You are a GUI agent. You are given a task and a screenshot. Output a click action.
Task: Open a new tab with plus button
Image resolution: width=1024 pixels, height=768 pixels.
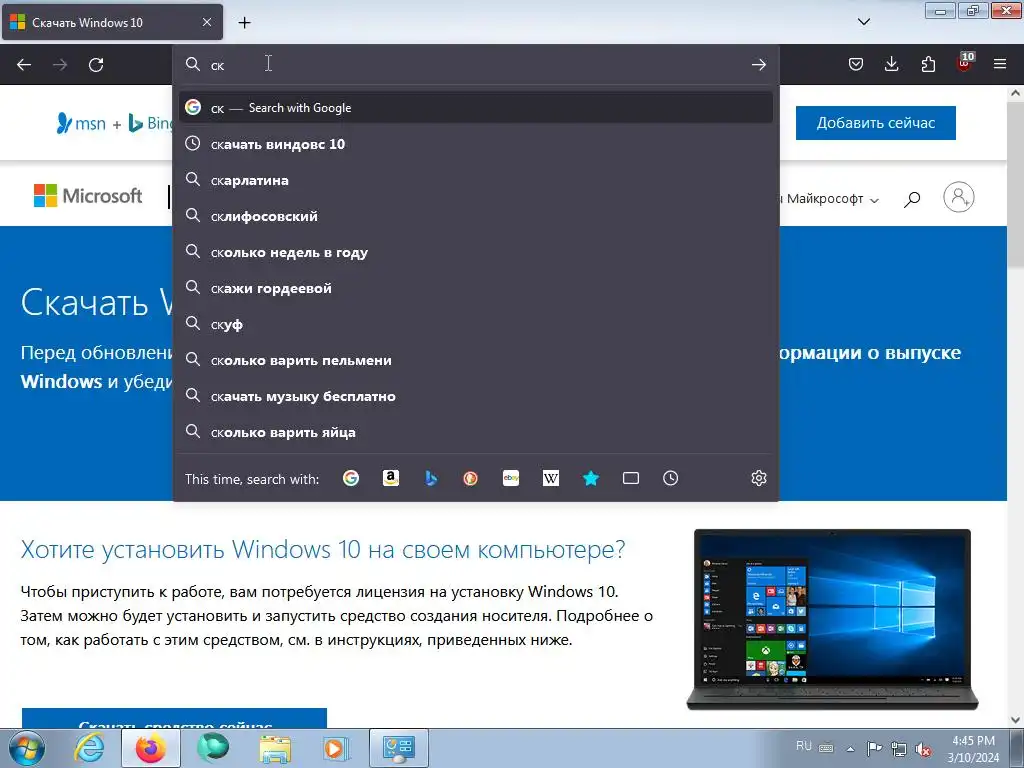[x=244, y=23]
